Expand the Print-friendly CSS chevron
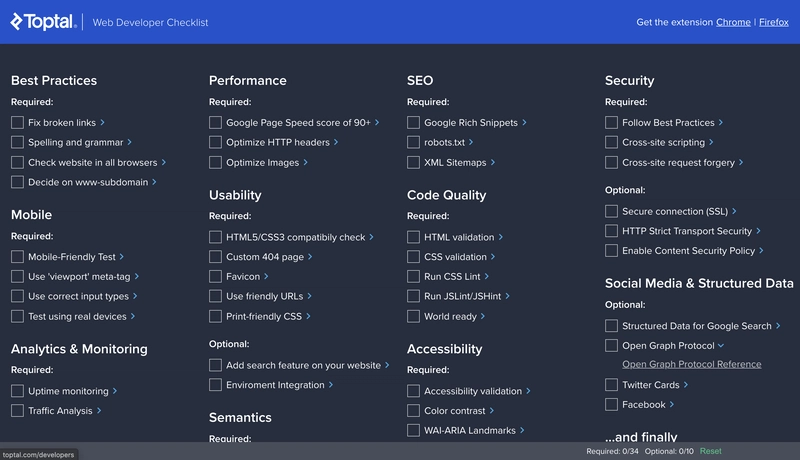The width and height of the screenshot is (800, 460). [308, 316]
